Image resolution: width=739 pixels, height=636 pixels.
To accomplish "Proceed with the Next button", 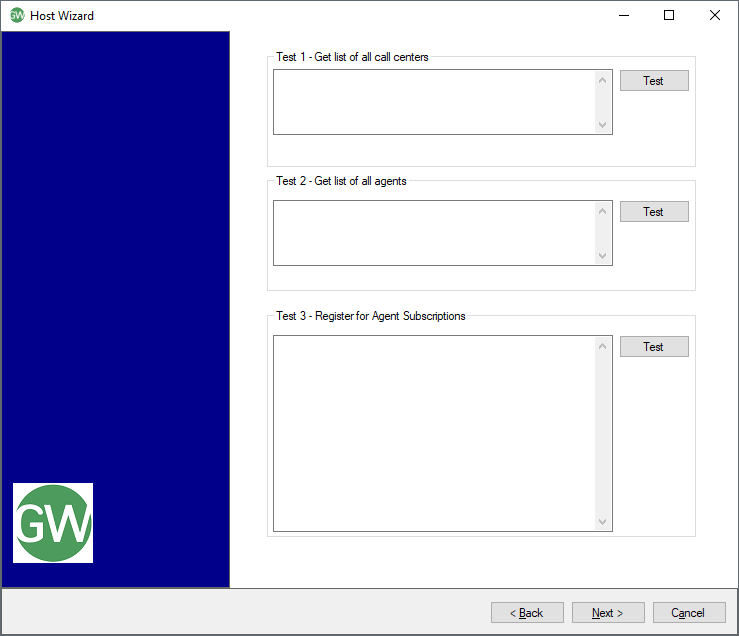I will pyautogui.click(x=608, y=612).
